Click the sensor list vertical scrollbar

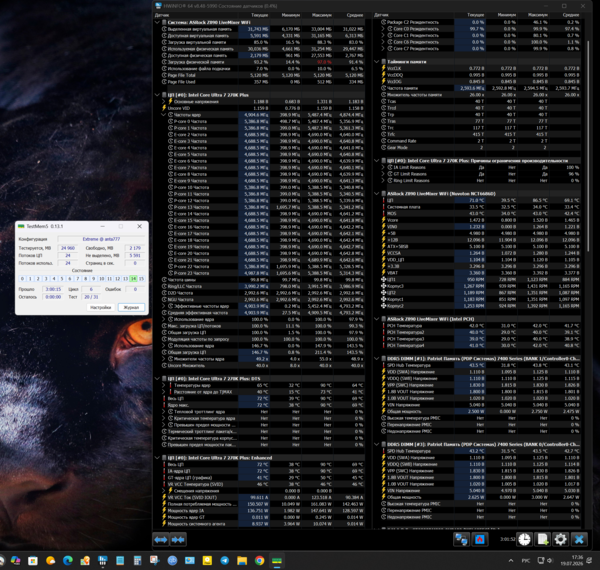(589, 145)
